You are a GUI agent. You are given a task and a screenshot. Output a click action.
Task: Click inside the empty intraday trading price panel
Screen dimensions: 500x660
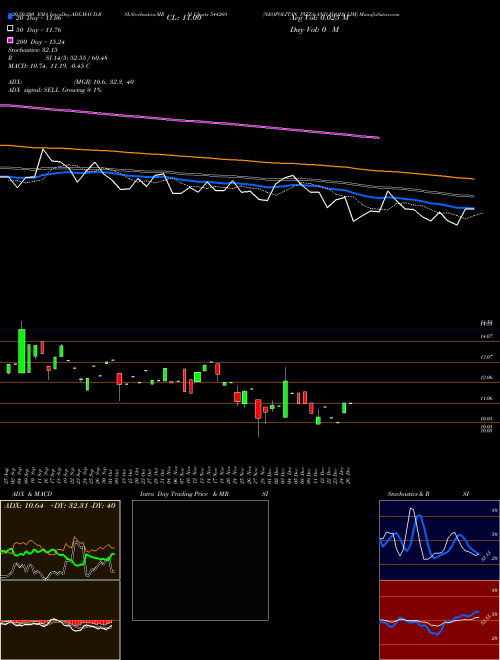pyautogui.click(x=200, y=560)
